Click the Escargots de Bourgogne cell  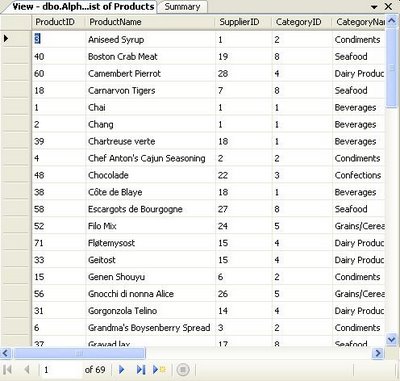click(150, 209)
